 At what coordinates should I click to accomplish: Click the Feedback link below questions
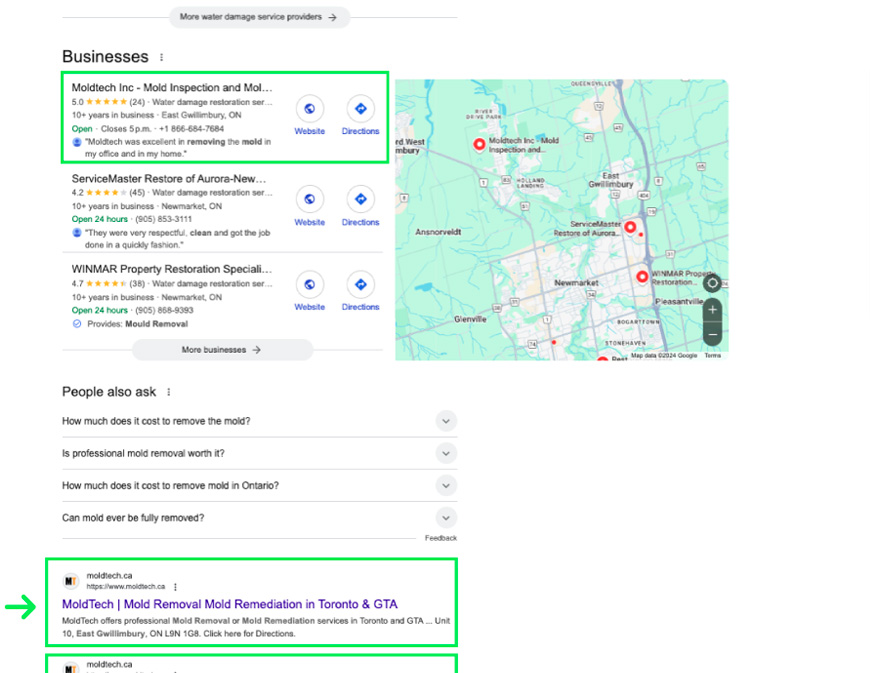coord(440,538)
